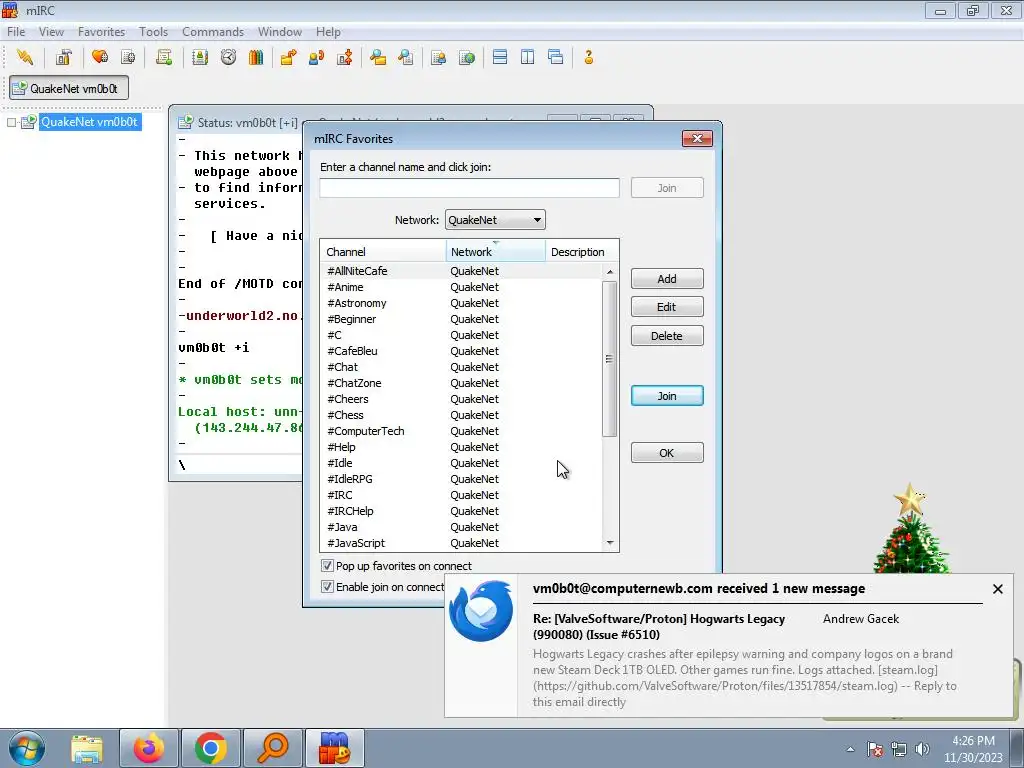Dismiss the Thunderbird new message notification
The width and height of the screenshot is (1024, 768).
click(x=997, y=589)
